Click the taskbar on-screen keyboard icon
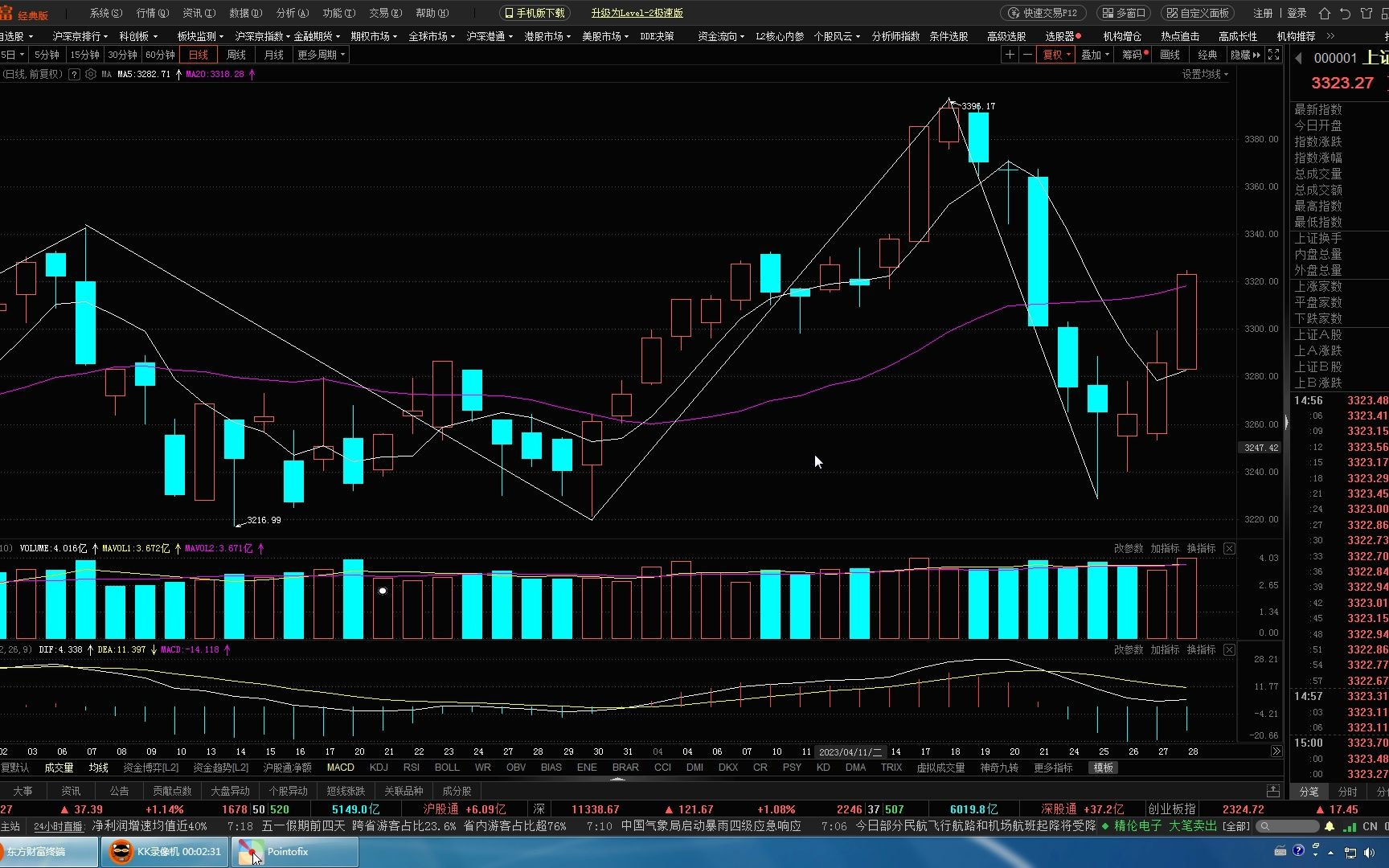The image size is (1389, 868). click(x=1280, y=851)
